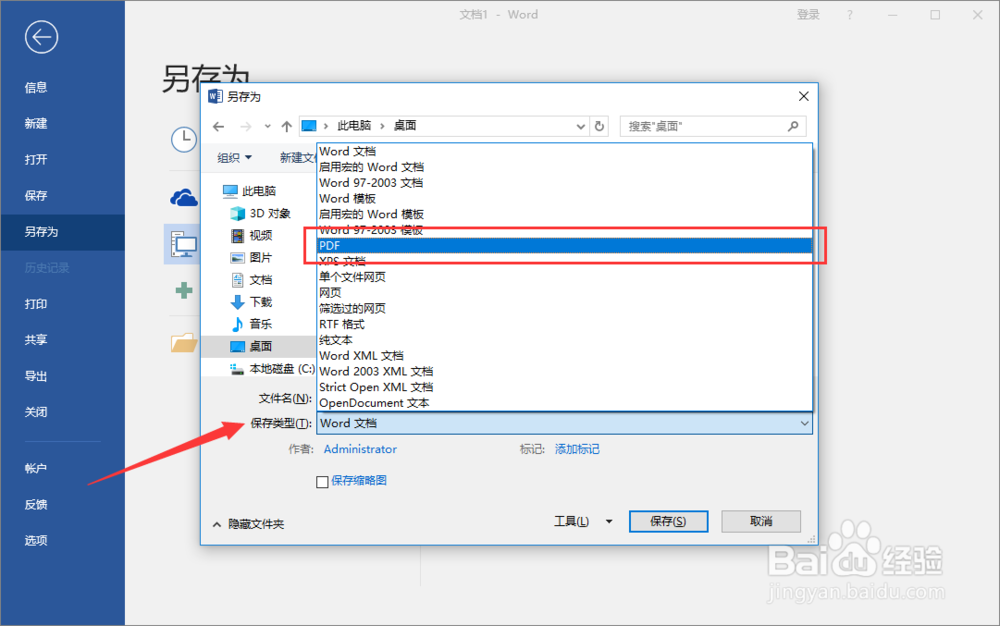
Task: Click the Recent clock icon behind the dialog
Action: click(184, 139)
